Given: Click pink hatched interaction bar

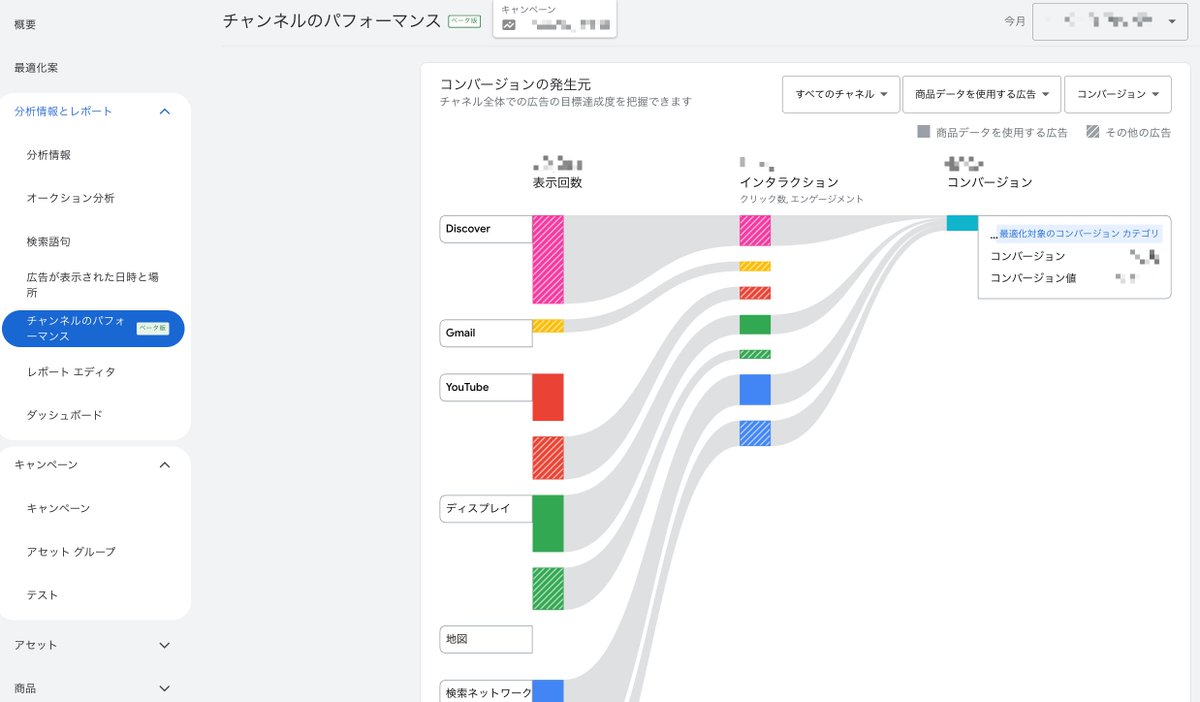Looking at the screenshot, I should click(x=755, y=231).
